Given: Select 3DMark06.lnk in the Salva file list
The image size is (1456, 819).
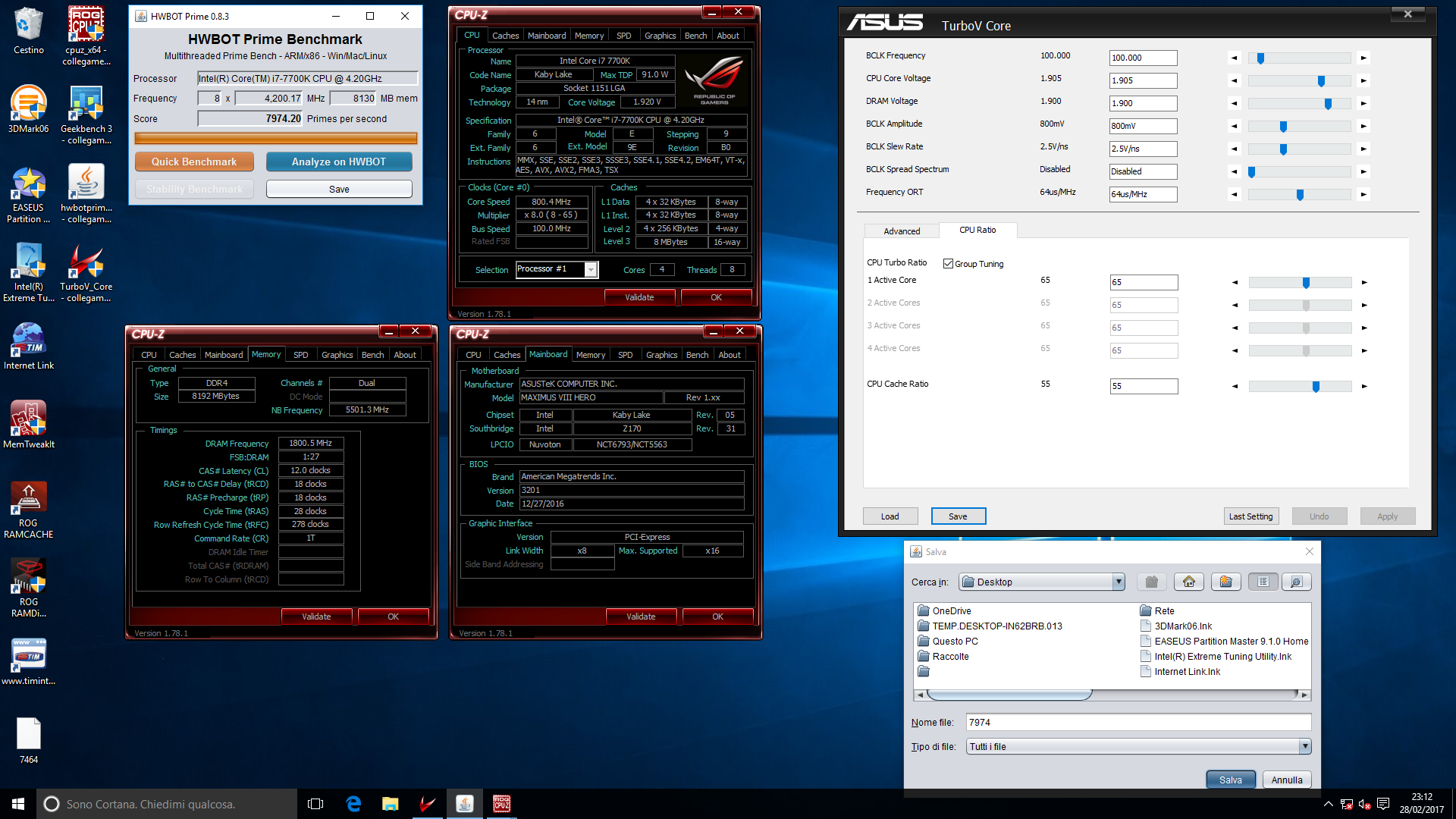Looking at the screenshot, I should point(1175,626).
